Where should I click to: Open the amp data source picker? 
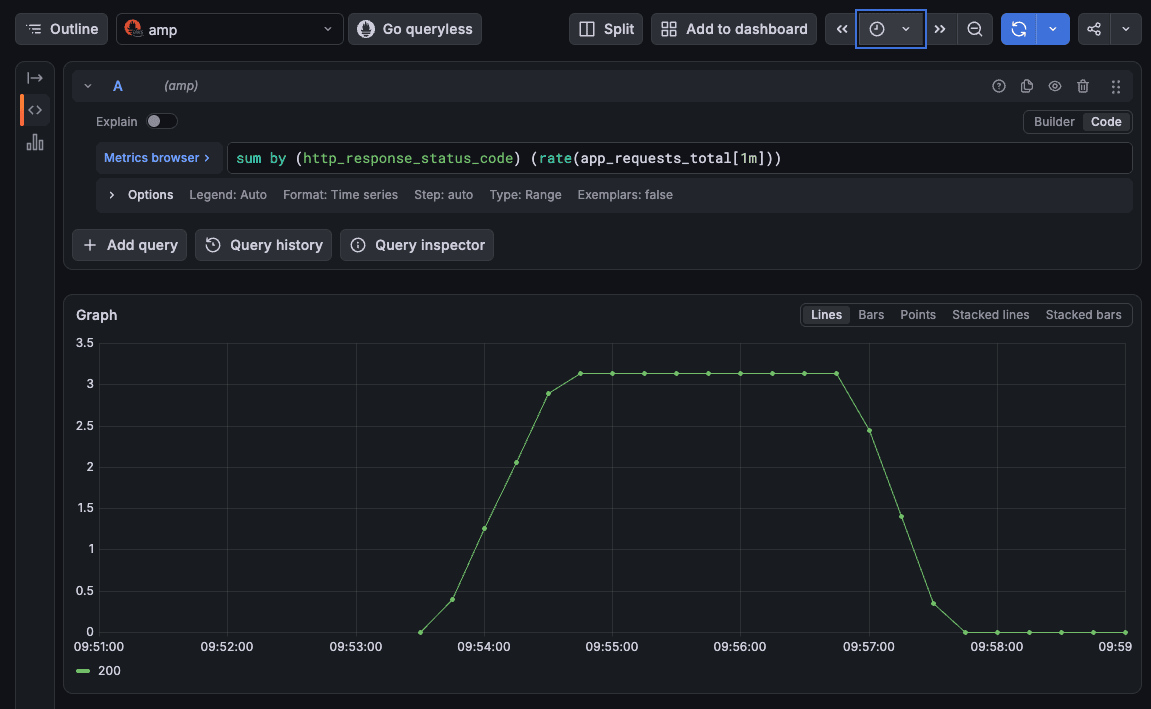229,29
